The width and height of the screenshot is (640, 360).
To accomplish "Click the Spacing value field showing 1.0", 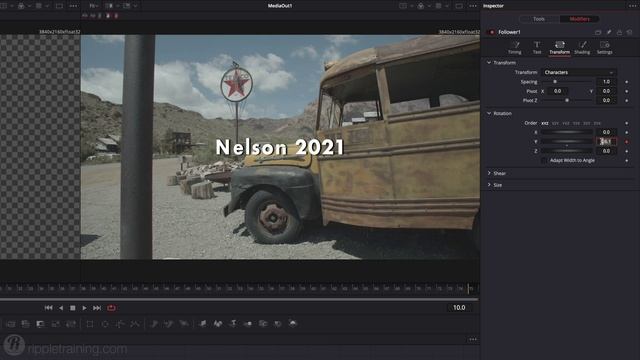I will click(606, 82).
